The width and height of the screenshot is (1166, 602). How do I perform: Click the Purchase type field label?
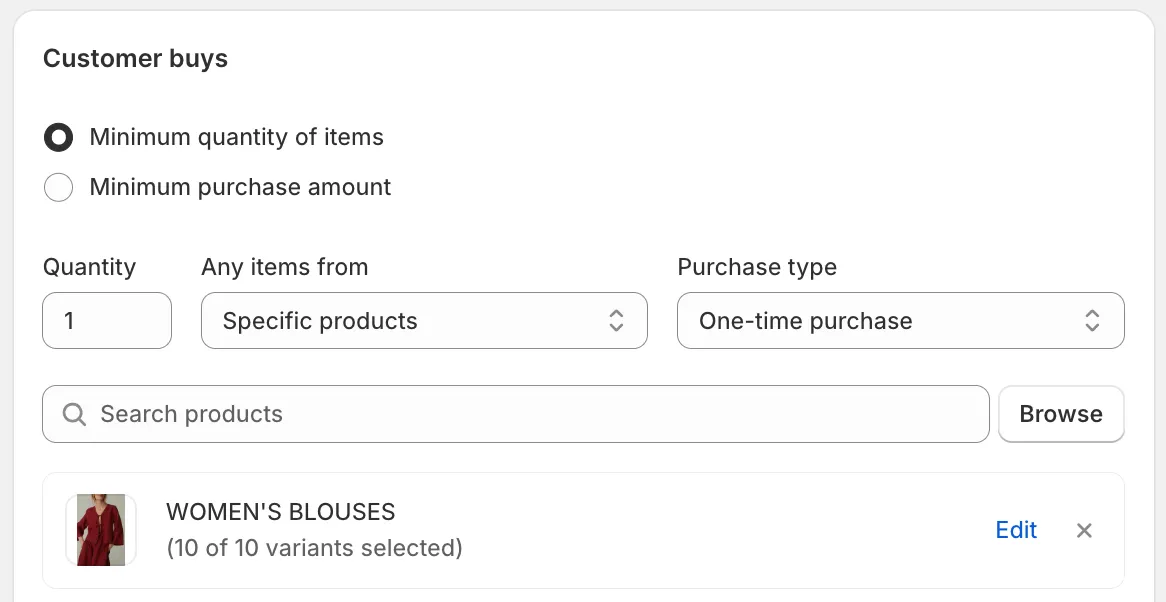point(756,267)
